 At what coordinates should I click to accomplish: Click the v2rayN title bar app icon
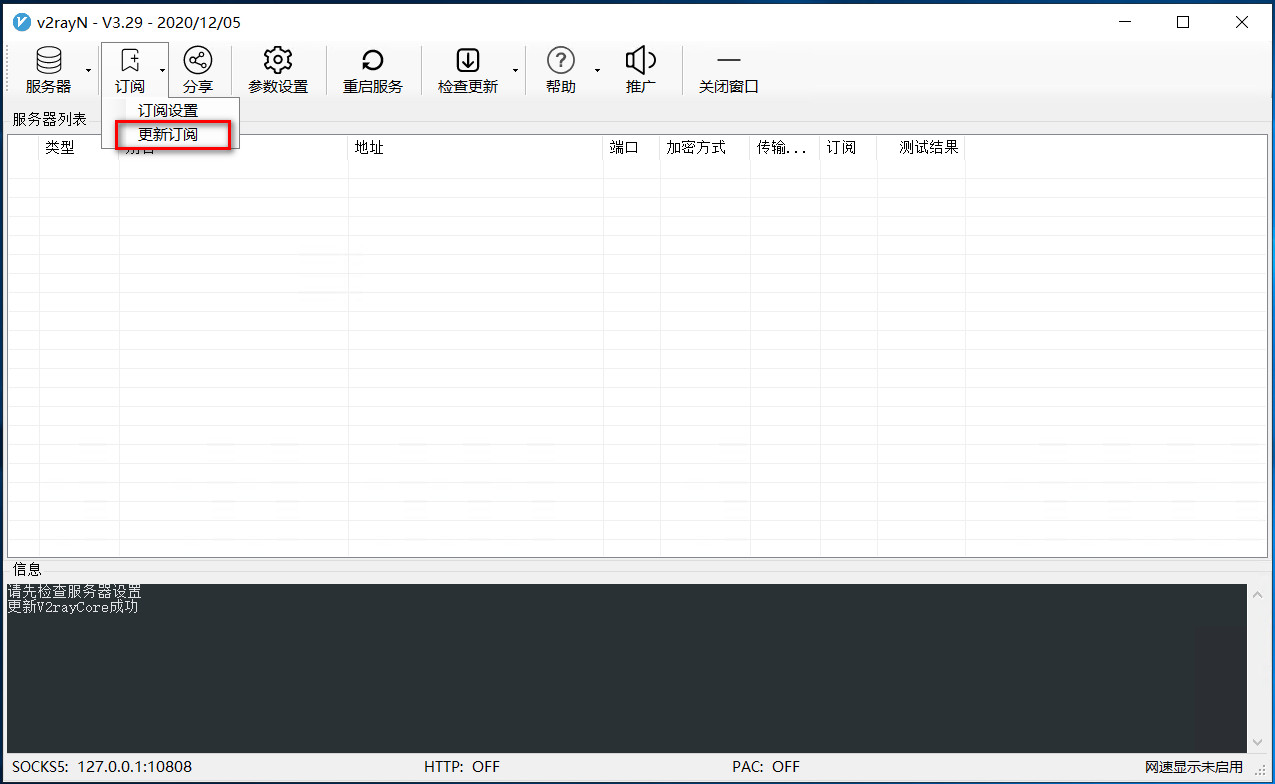[x=21, y=22]
